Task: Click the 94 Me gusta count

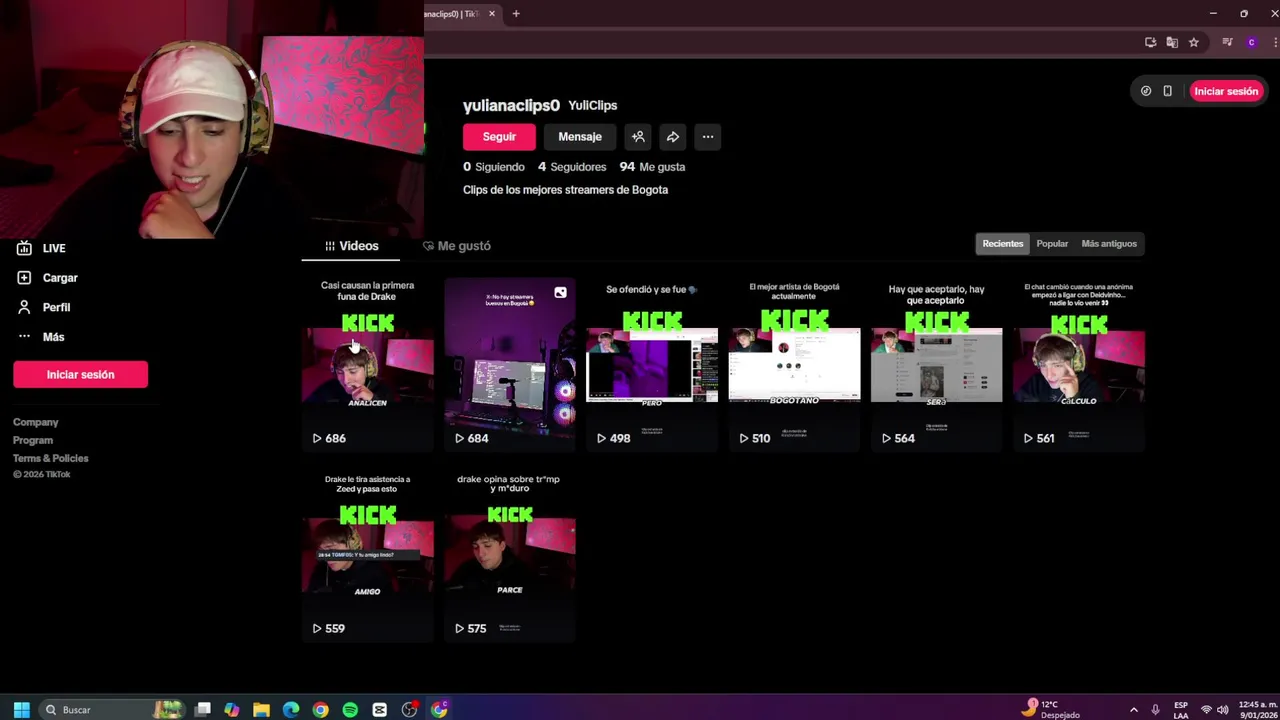Action: click(652, 167)
